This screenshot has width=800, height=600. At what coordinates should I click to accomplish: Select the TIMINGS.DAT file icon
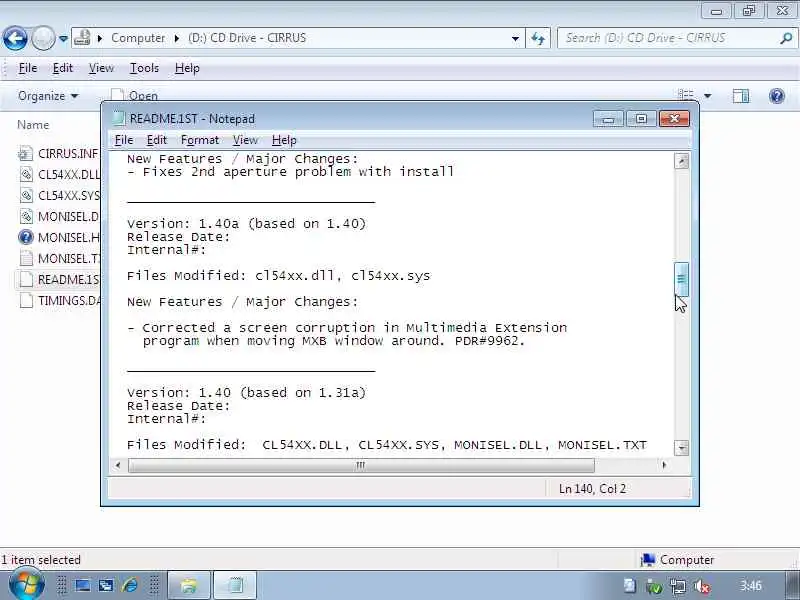(x=26, y=301)
